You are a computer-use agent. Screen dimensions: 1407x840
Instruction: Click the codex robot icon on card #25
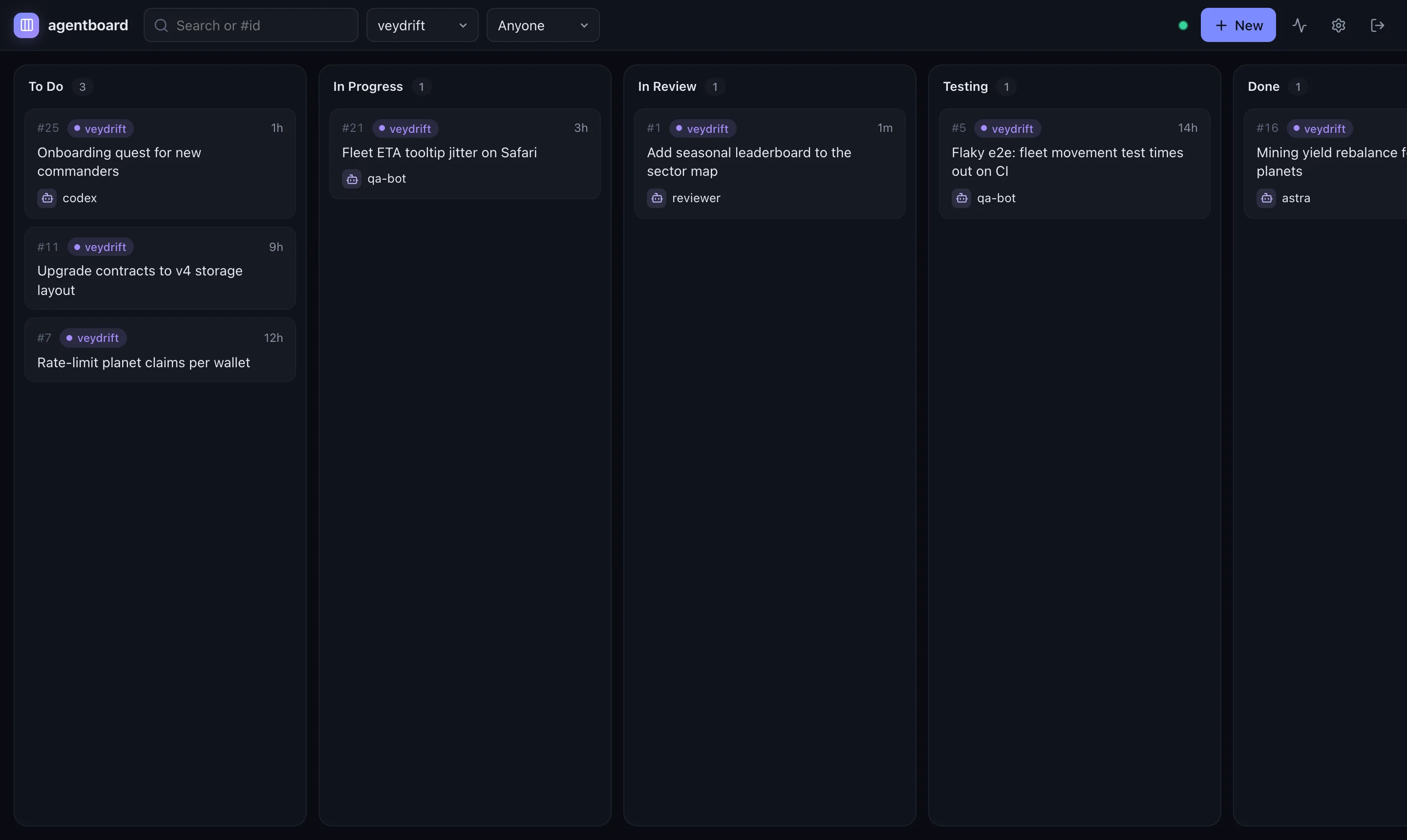coord(47,198)
